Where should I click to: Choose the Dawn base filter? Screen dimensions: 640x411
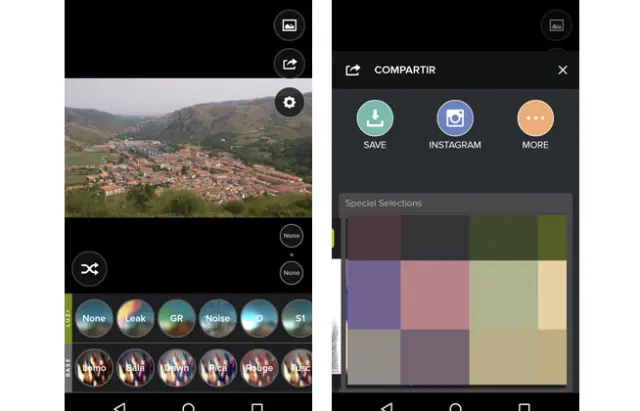coord(177,367)
